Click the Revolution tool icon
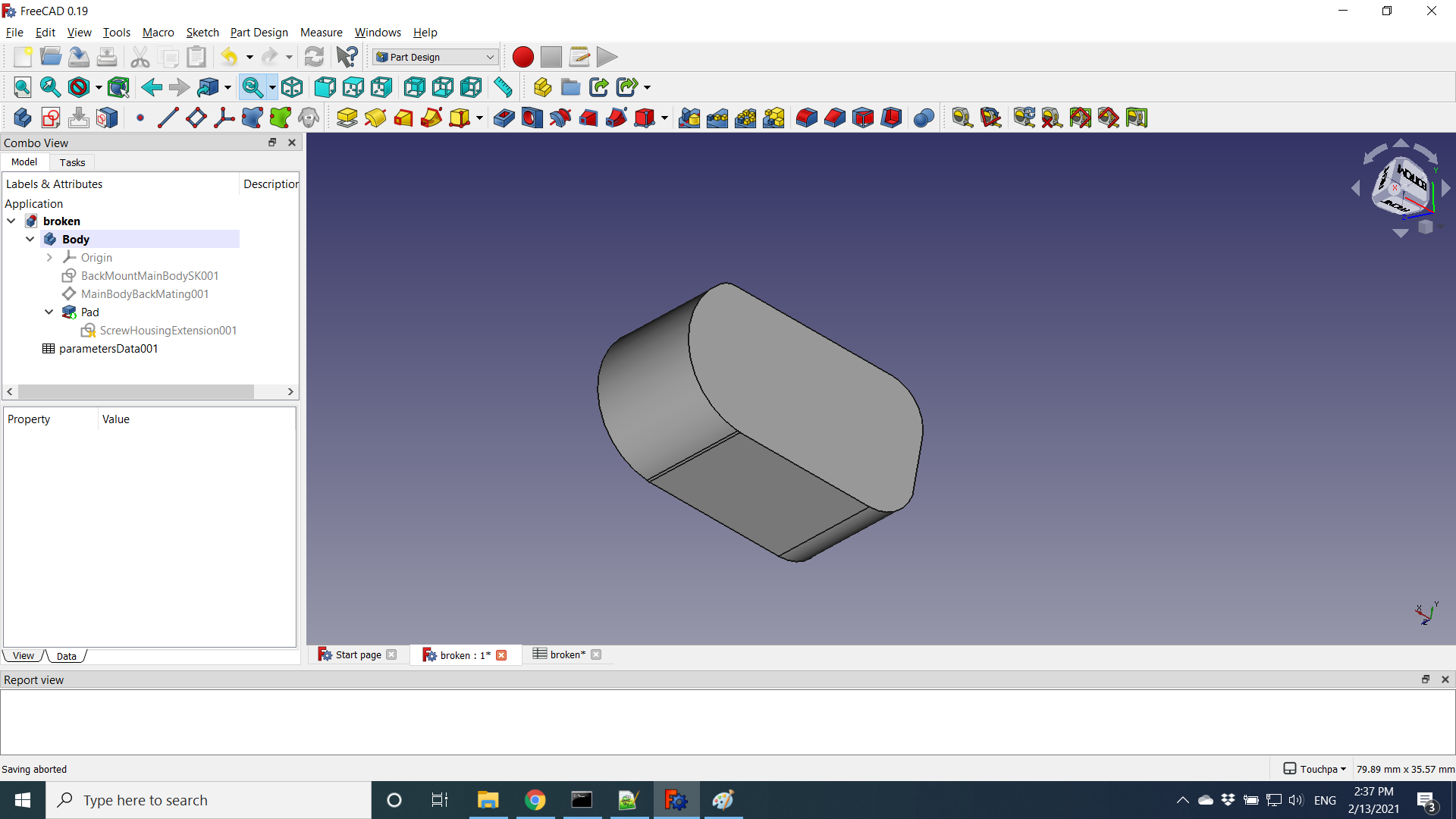Viewport: 1456px width, 819px height. [375, 118]
